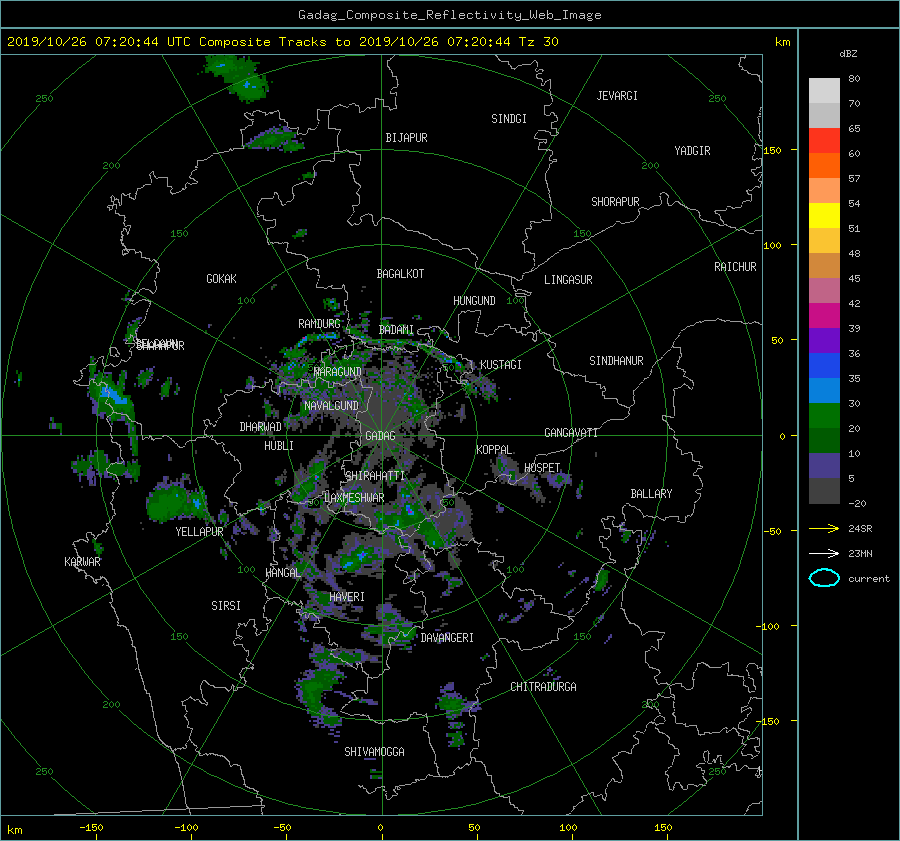Click the HUBLI city label
Viewport: 900px width, 841px height.
point(279,446)
